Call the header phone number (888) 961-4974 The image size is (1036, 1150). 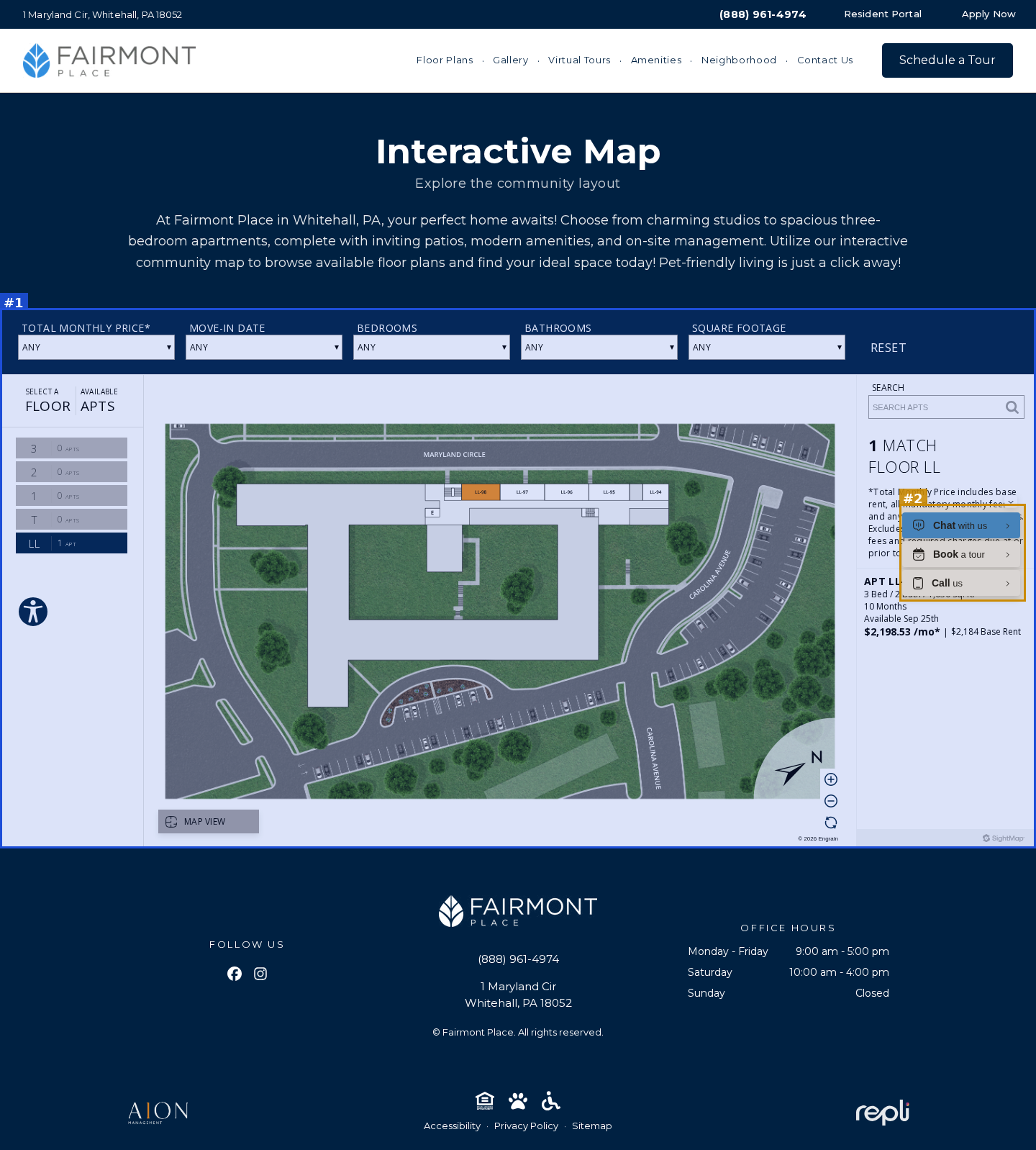coord(763,14)
